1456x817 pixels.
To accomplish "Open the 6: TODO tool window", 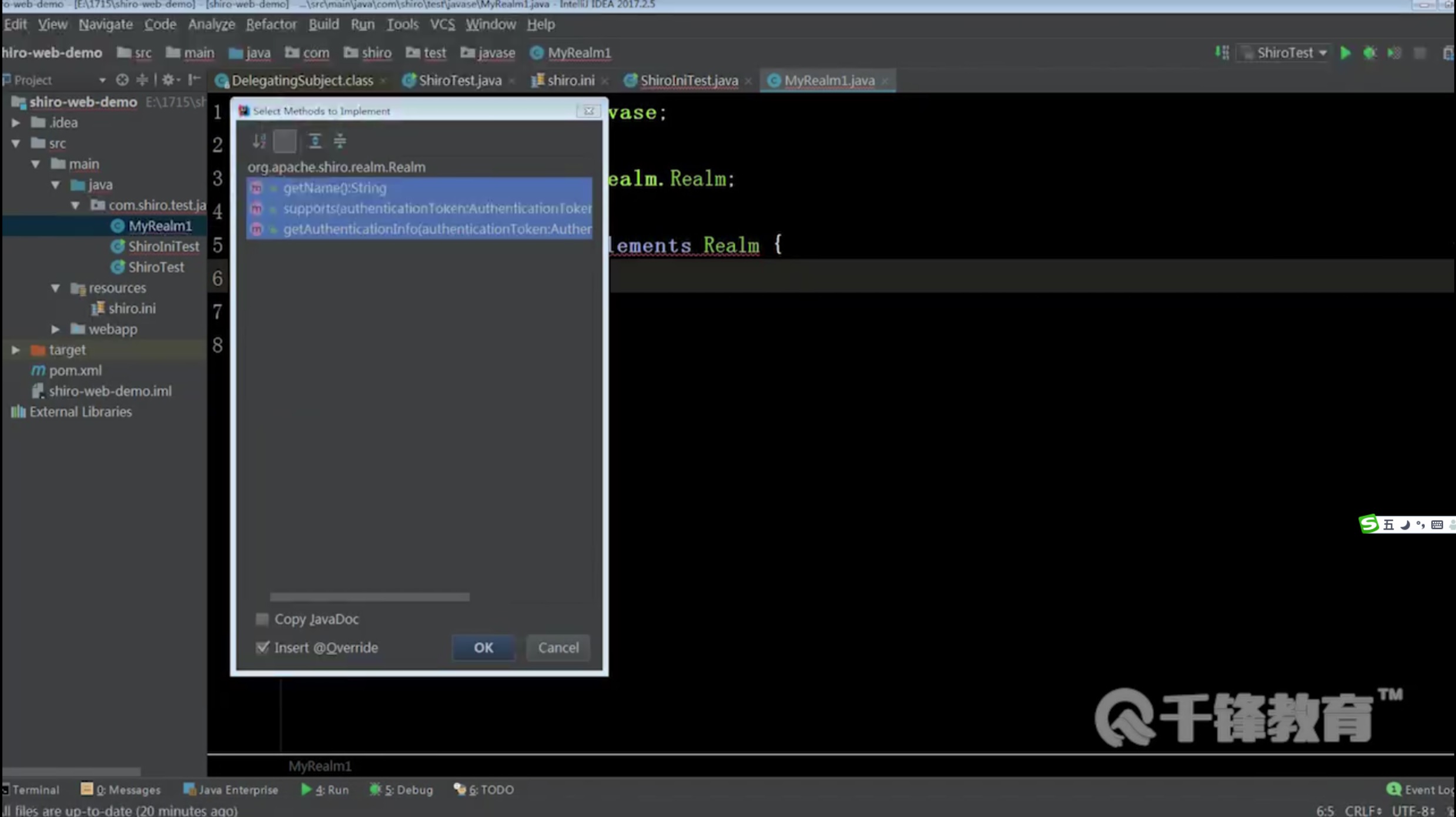I will [x=483, y=790].
